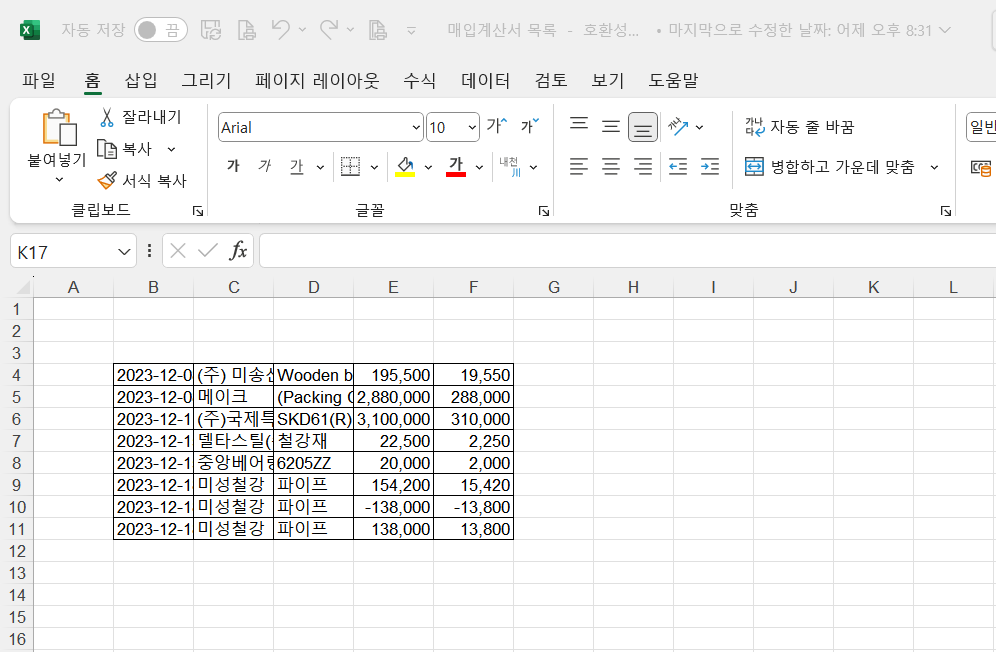
Task: Toggle Bold (굵게 가) formatting
Action: tap(233, 166)
